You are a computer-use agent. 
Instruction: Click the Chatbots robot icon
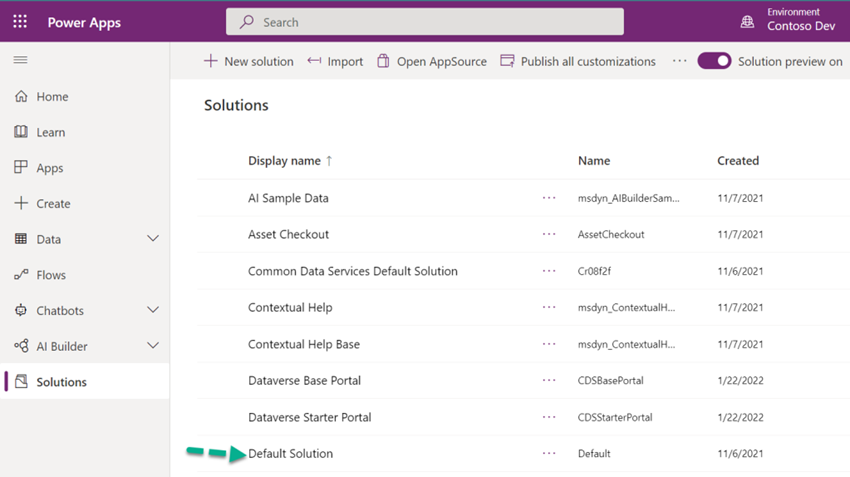click(21, 310)
